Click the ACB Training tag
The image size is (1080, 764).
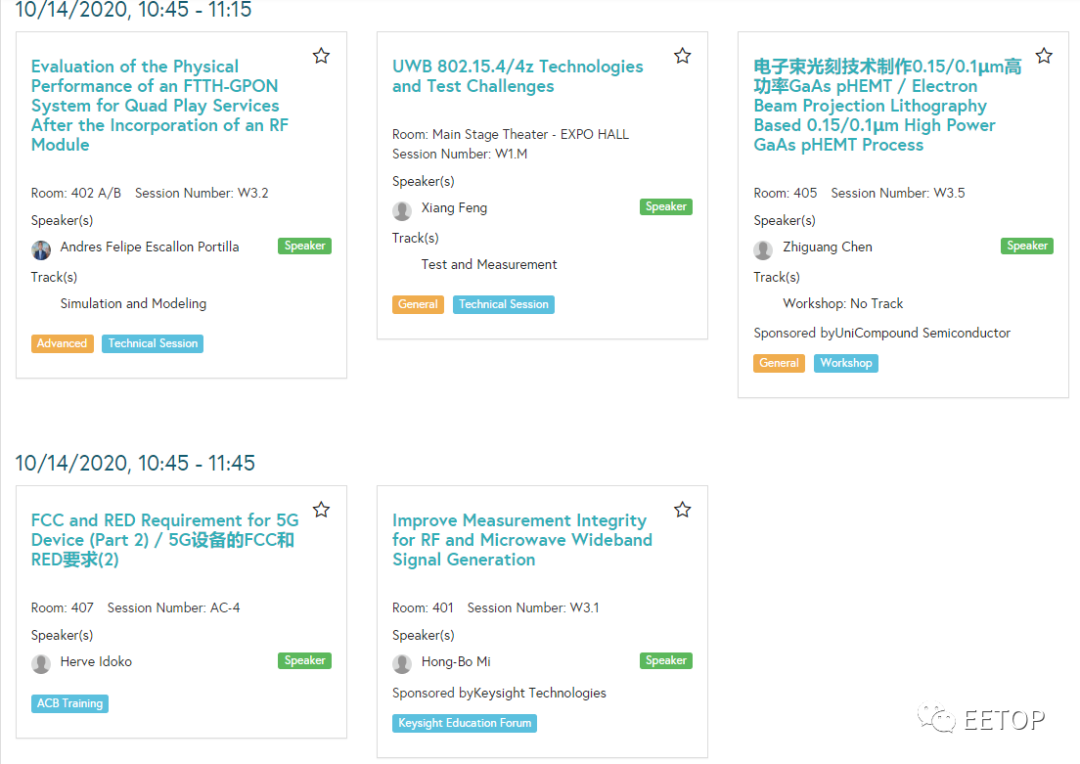70,703
